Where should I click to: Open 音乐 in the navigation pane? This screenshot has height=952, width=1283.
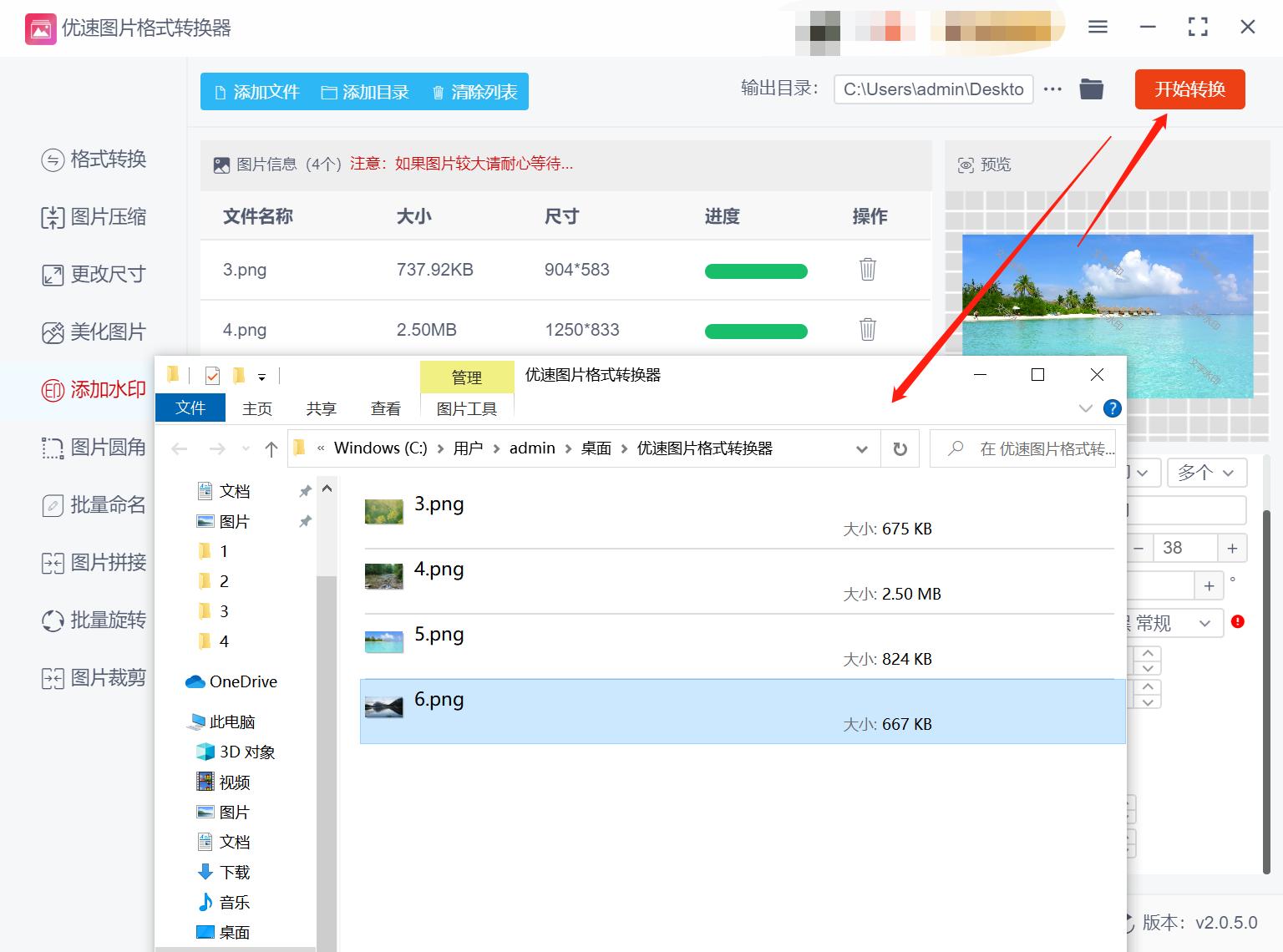[x=223, y=902]
